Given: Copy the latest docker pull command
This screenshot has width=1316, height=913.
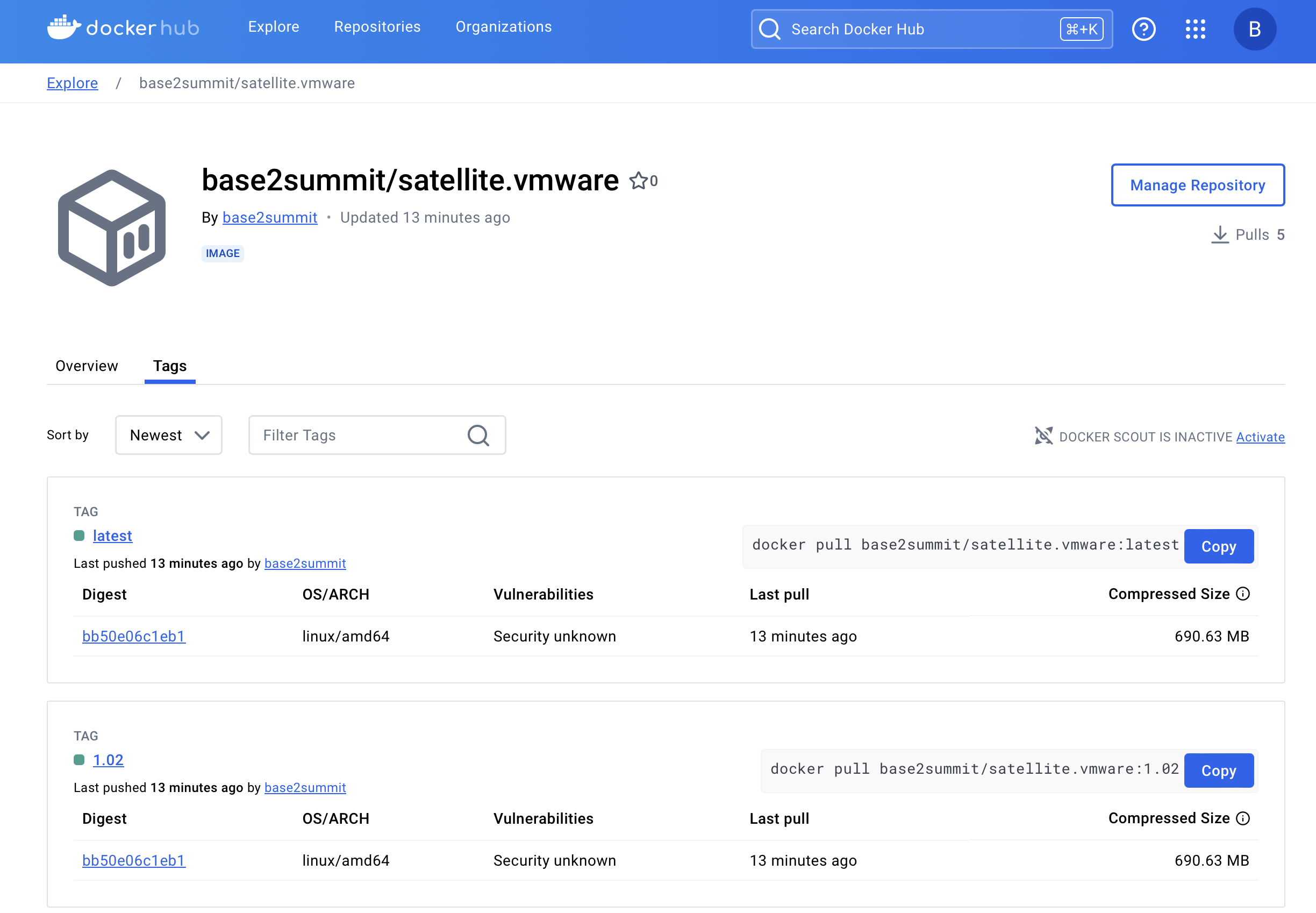Looking at the screenshot, I should (1219, 546).
